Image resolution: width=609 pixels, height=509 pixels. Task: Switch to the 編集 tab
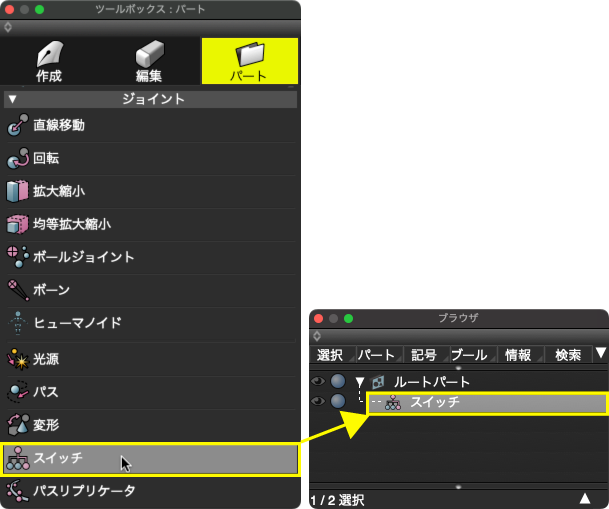click(x=149, y=61)
